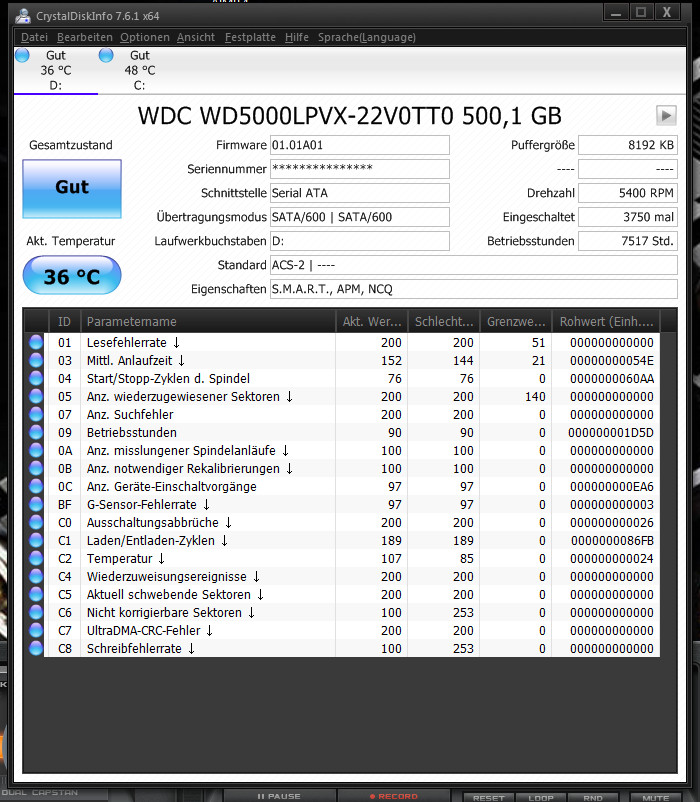Click PAUSE in the background player window
Viewport: 700px width, 802px height.
click(279, 796)
